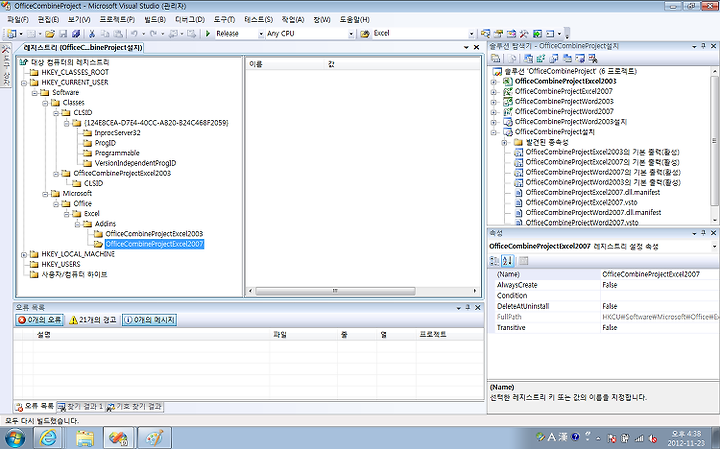Open Toolbox via wrench-hammer toolbar icon

point(524,34)
